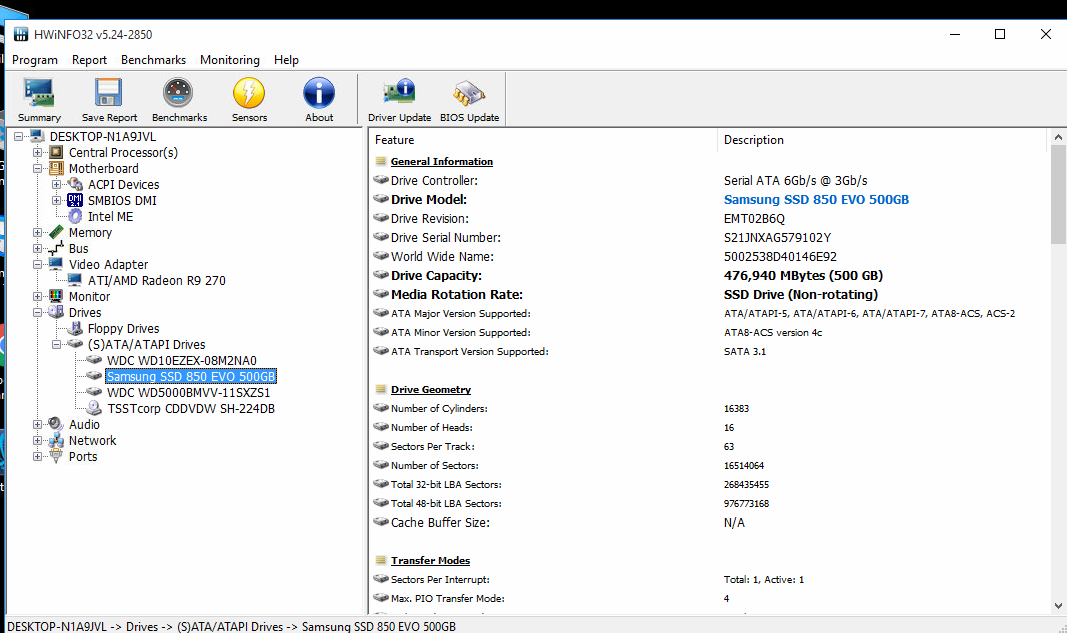Expand the Memory node
This screenshot has width=1067, height=633.
click(x=37, y=233)
